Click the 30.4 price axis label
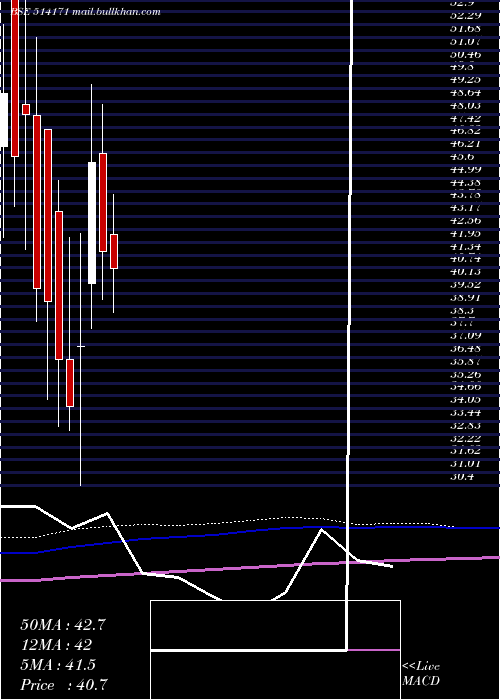 pos(462,477)
